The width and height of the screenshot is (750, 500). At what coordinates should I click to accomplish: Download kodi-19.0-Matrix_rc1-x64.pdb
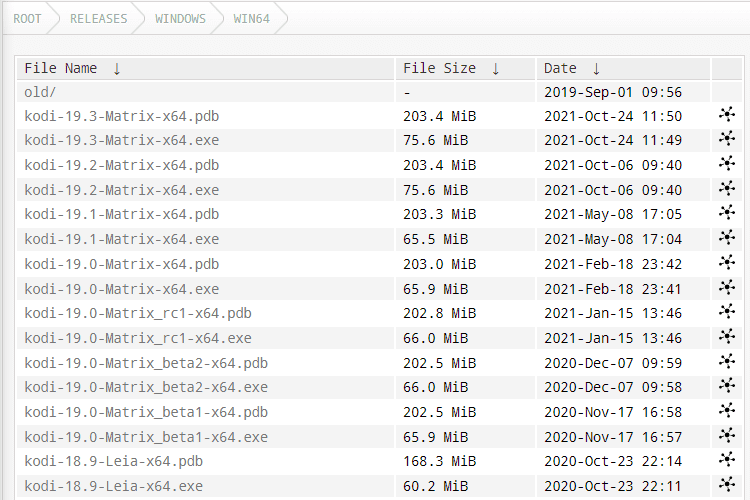pos(138,313)
